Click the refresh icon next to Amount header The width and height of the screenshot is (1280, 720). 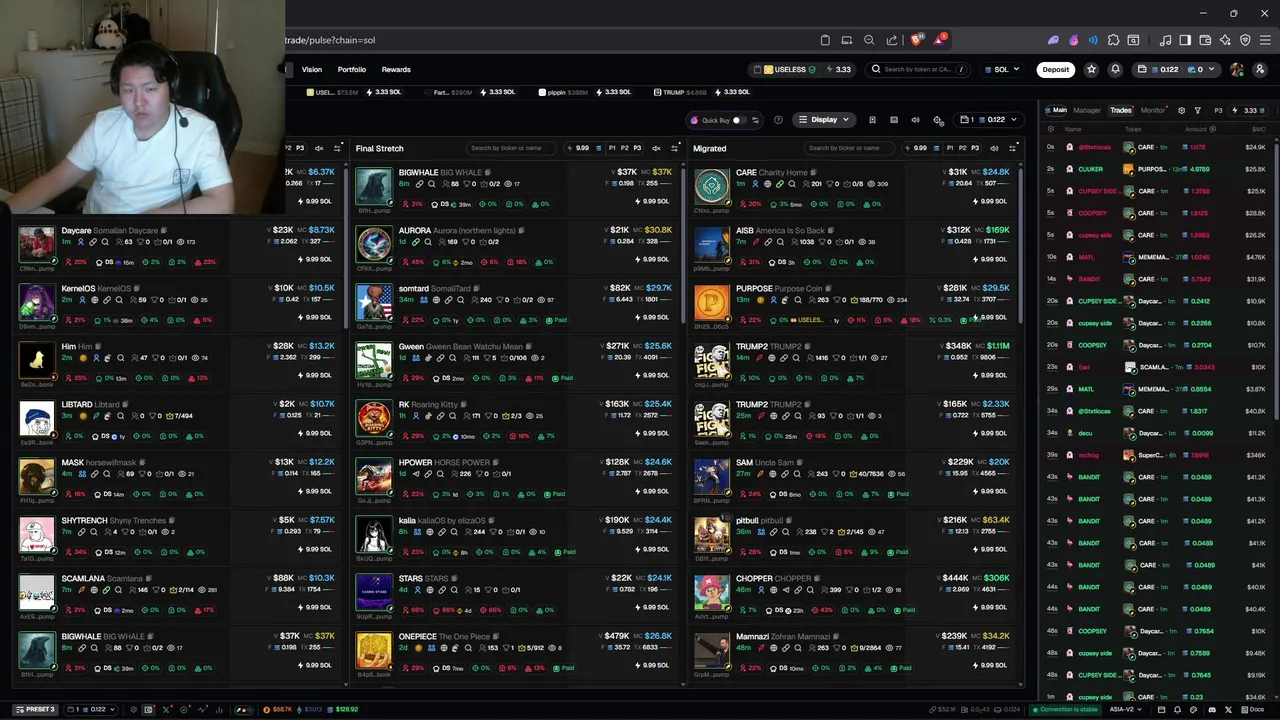(x=1213, y=129)
